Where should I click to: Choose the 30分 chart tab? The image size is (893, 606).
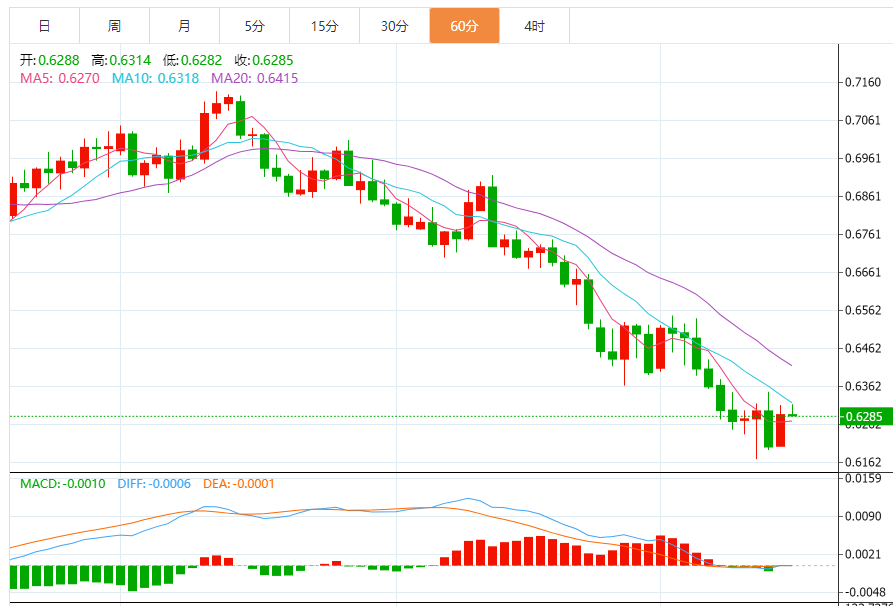[395, 26]
